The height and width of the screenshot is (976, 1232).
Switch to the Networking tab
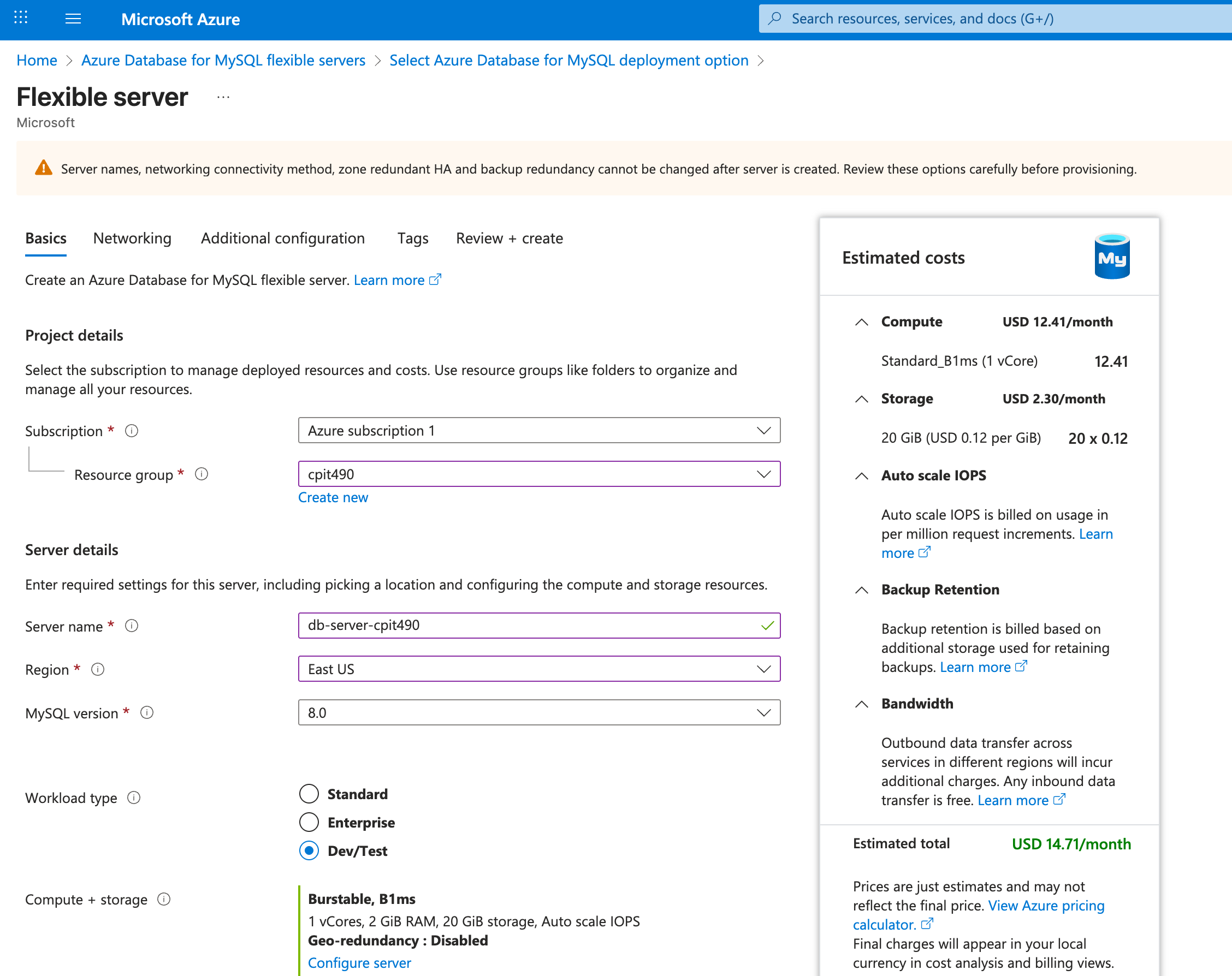pyautogui.click(x=132, y=238)
